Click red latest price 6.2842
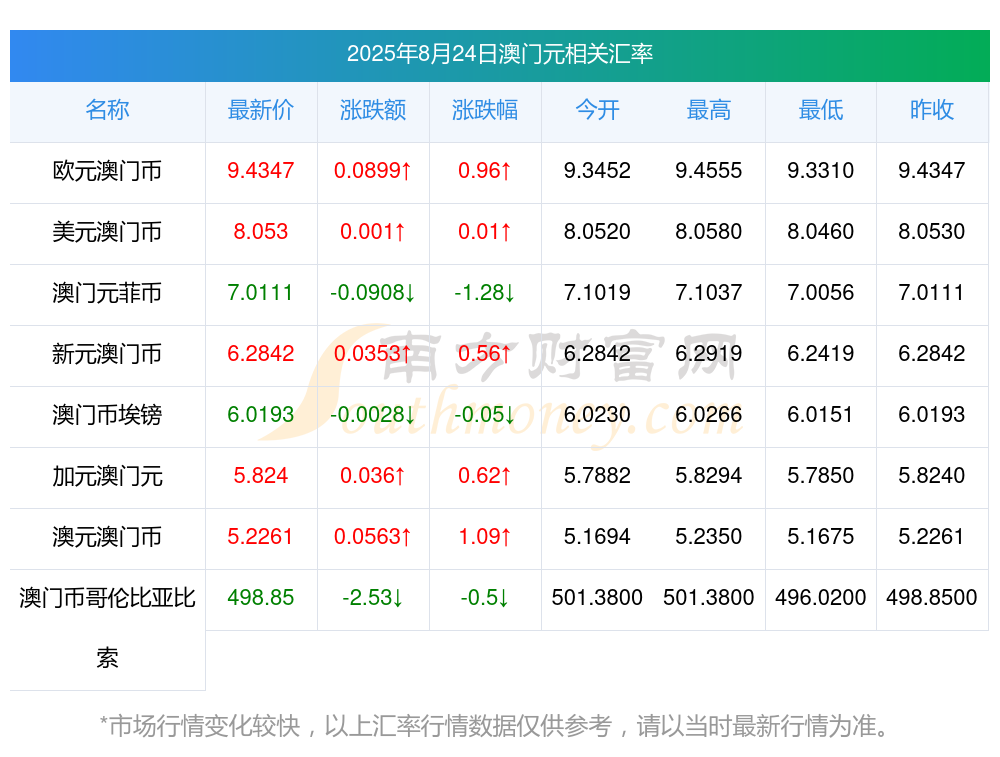Image resolution: width=1000 pixels, height=757 pixels. point(261,353)
